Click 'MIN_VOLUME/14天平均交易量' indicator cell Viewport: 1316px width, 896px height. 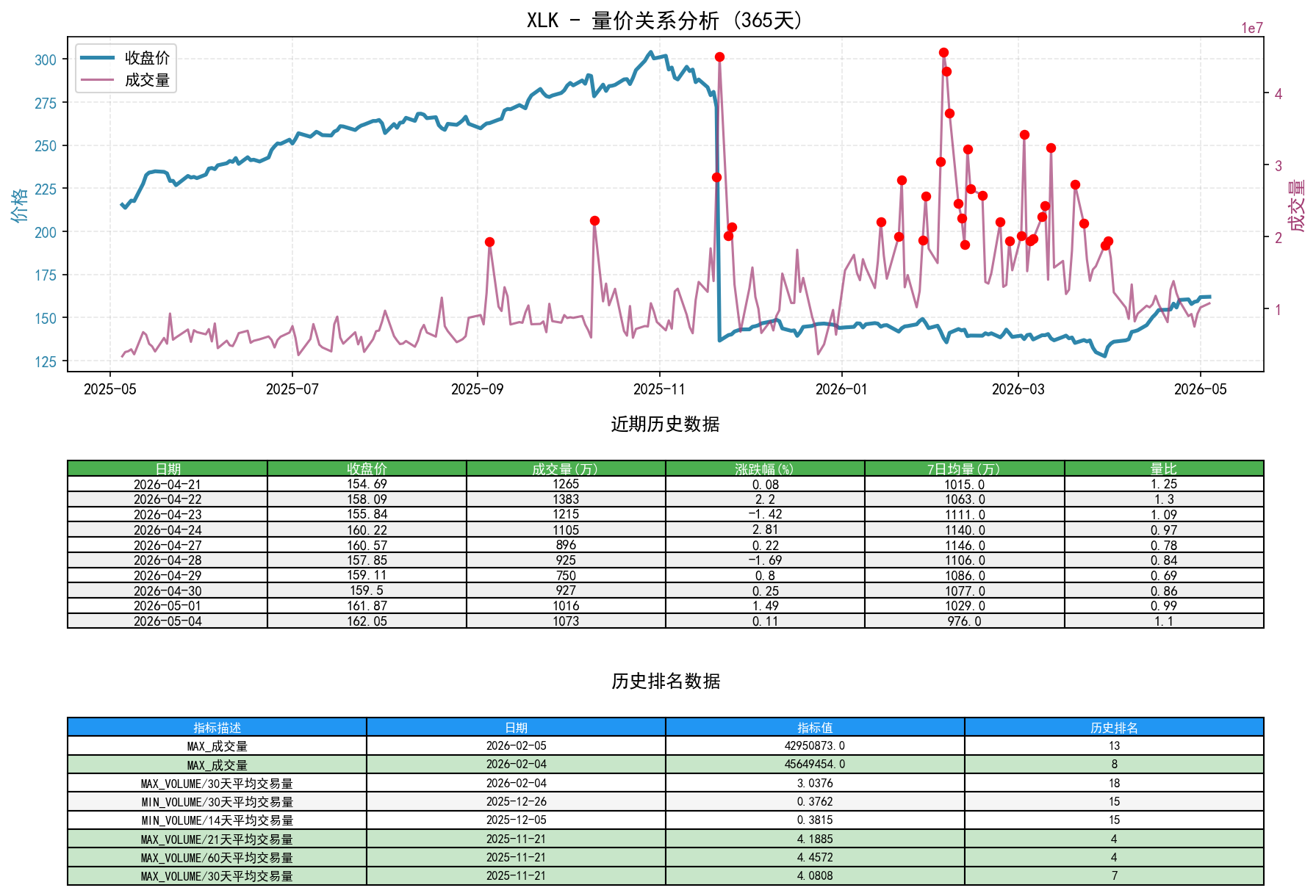point(217,820)
